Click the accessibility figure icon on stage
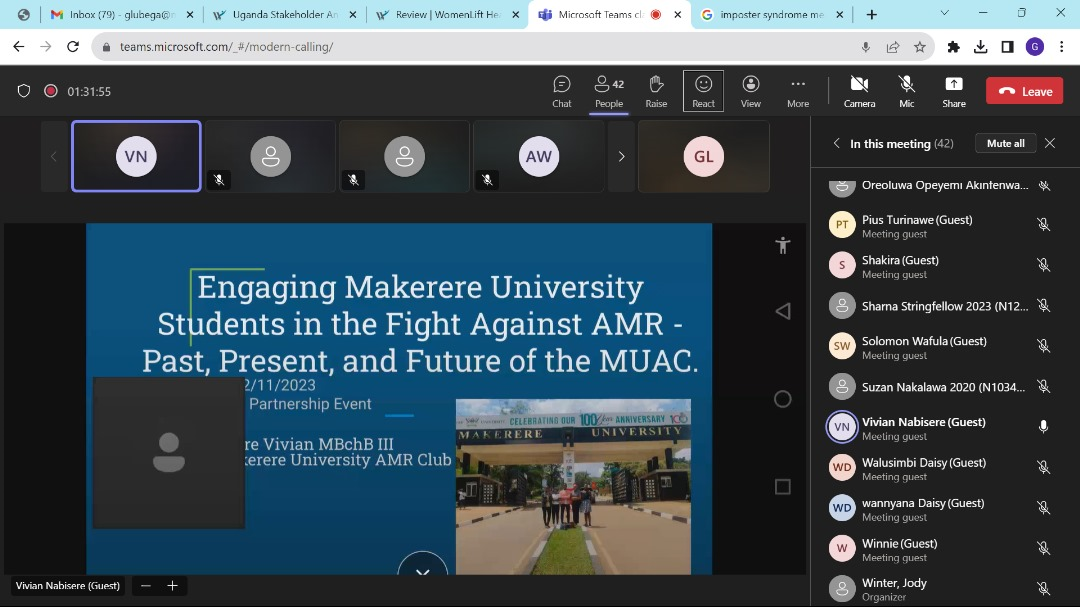The height and width of the screenshot is (607, 1080). pos(782,245)
